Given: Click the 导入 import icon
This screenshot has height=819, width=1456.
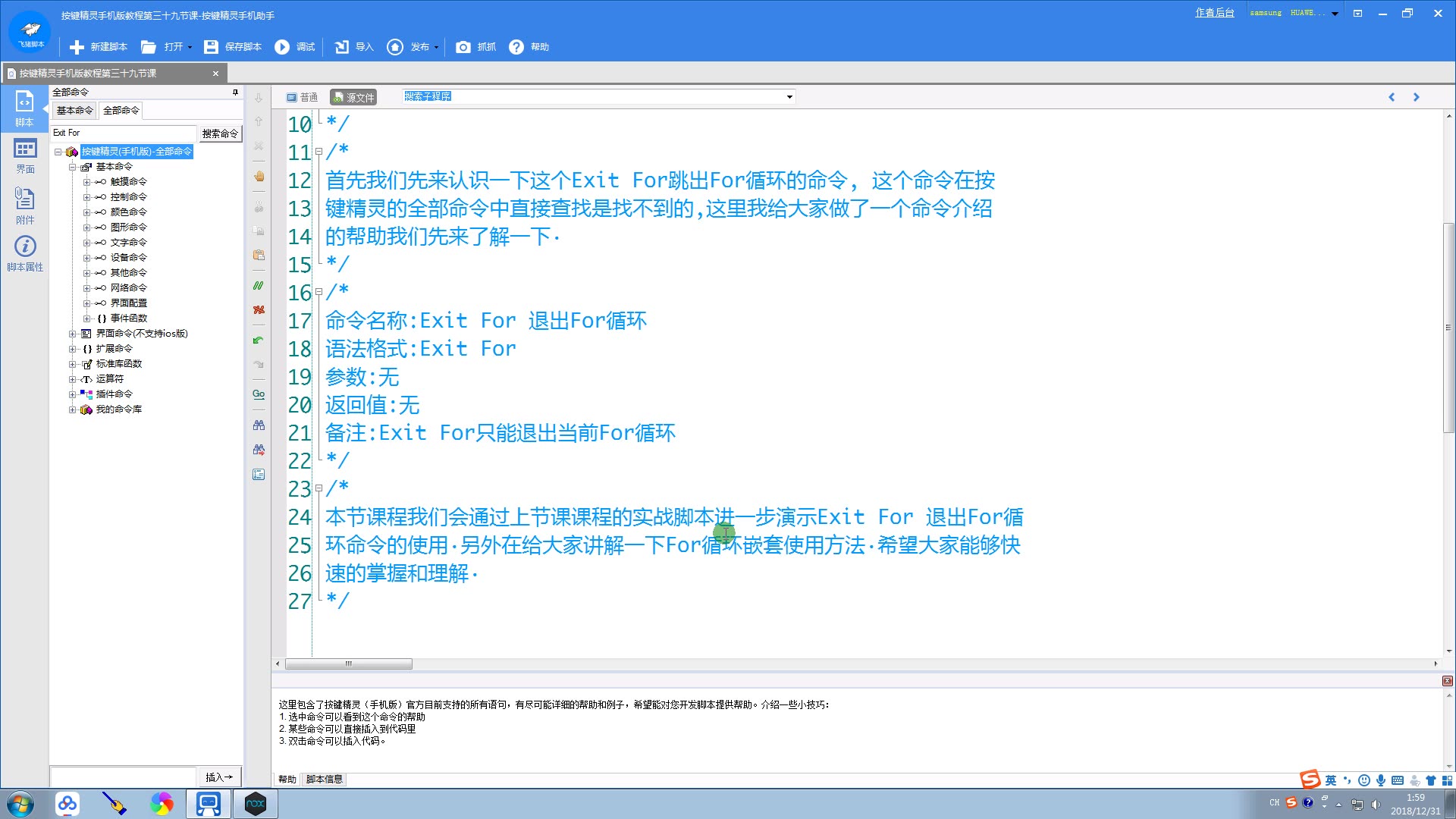Looking at the screenshot, I should (x=342, y=47).
